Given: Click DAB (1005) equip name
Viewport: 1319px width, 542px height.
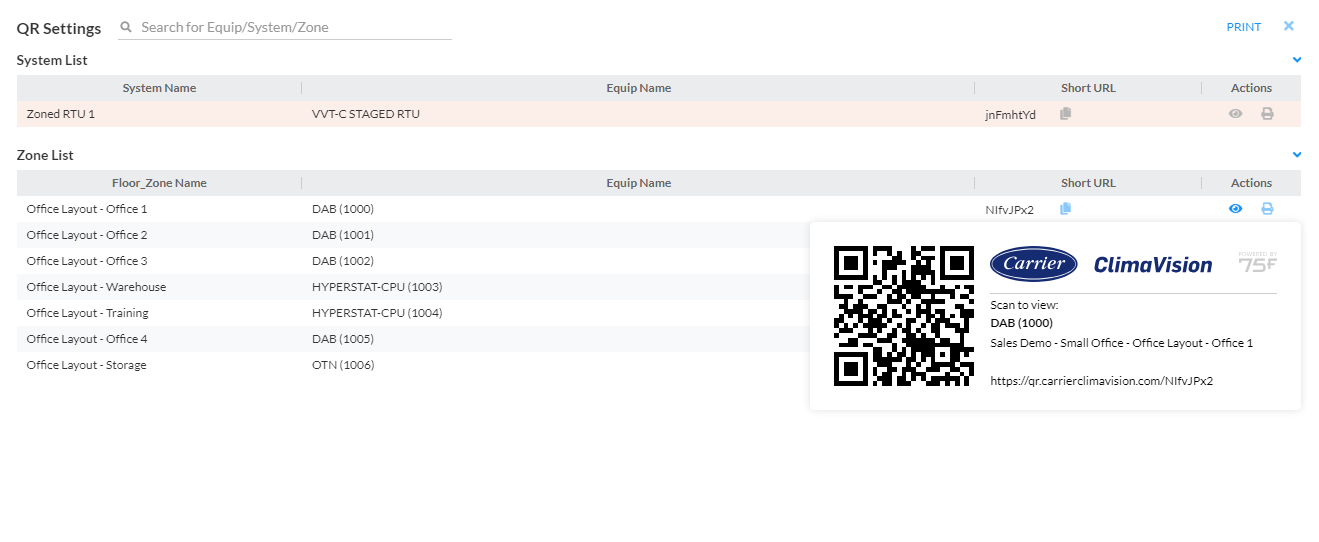Looking at the screenshot, I should [x=343, y=339].
